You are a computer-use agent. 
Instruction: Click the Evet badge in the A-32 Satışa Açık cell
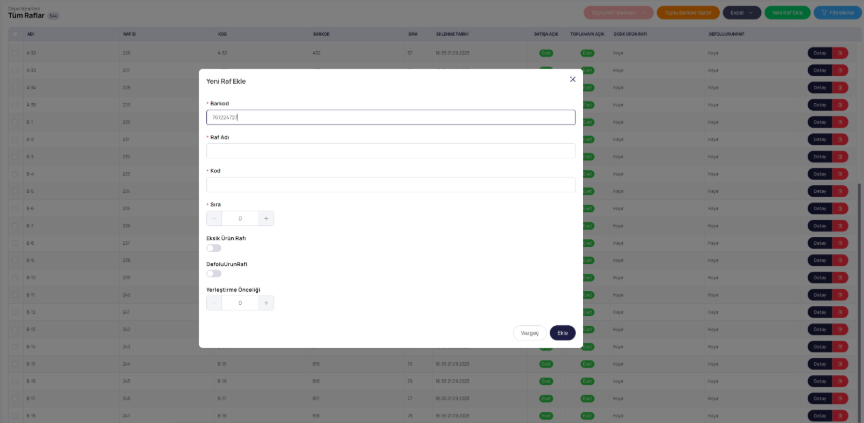click(546, 53)
